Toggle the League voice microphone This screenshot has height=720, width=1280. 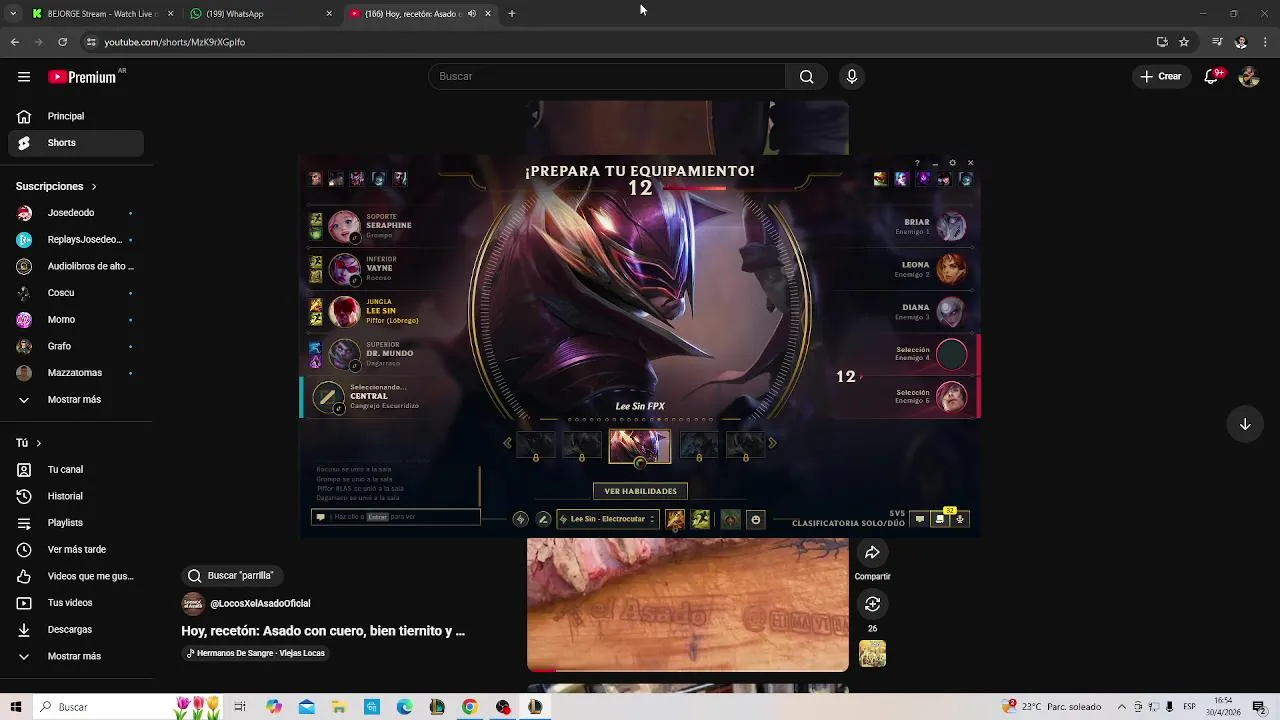[960, 519]
